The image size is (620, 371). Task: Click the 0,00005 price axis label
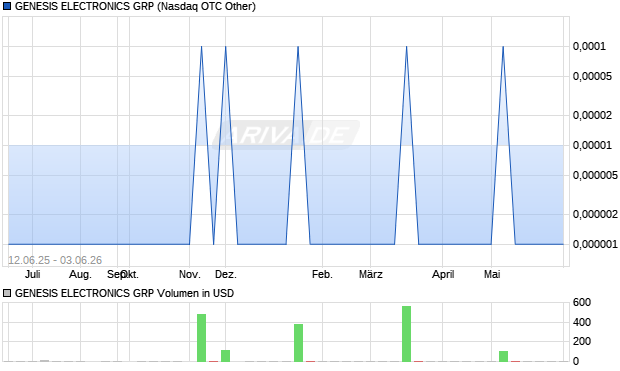(592, 76)
